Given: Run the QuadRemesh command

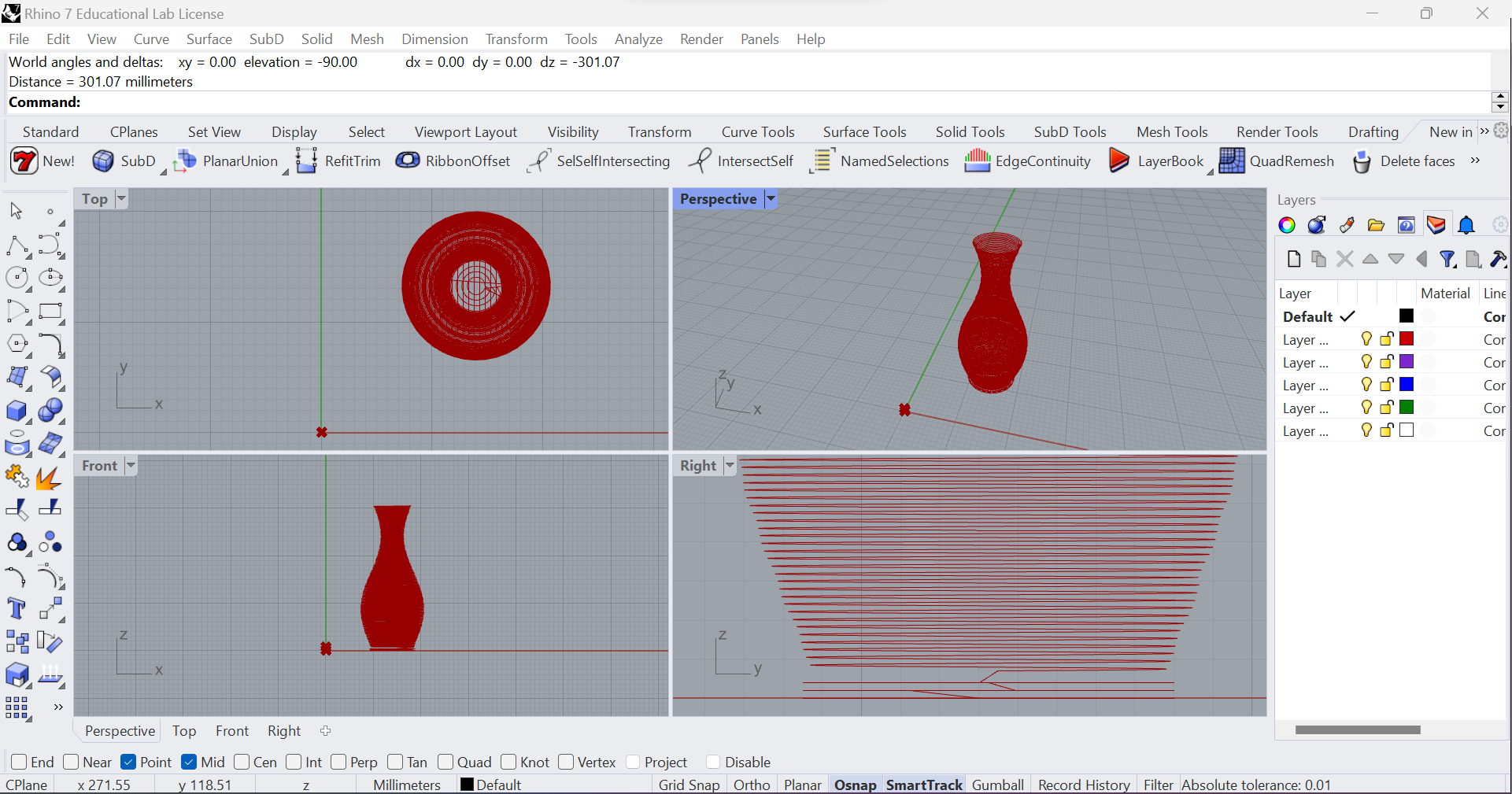Looking at the screenshot, I should 1277,161.
